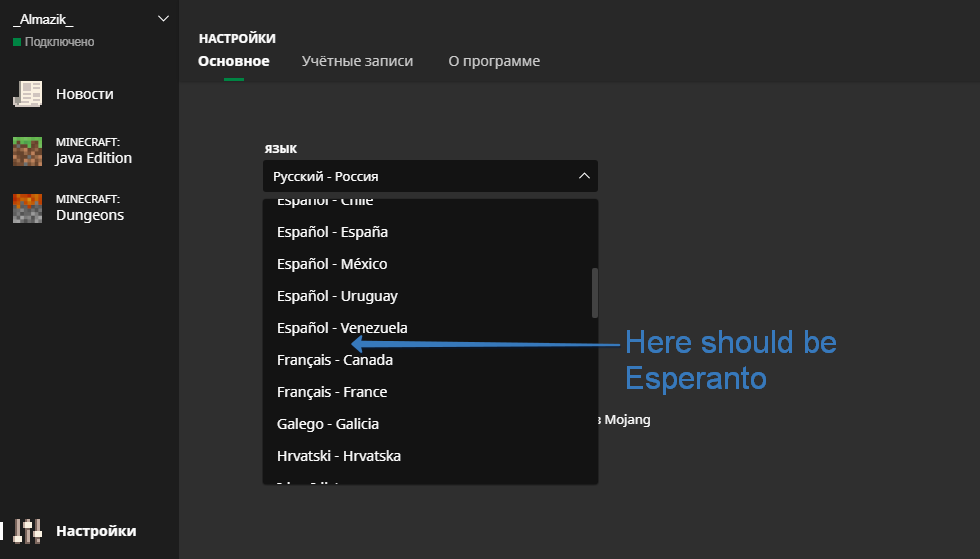Collapse the language dropdown arrow
This screenshot has height=559, width=980.
[584, 176]
